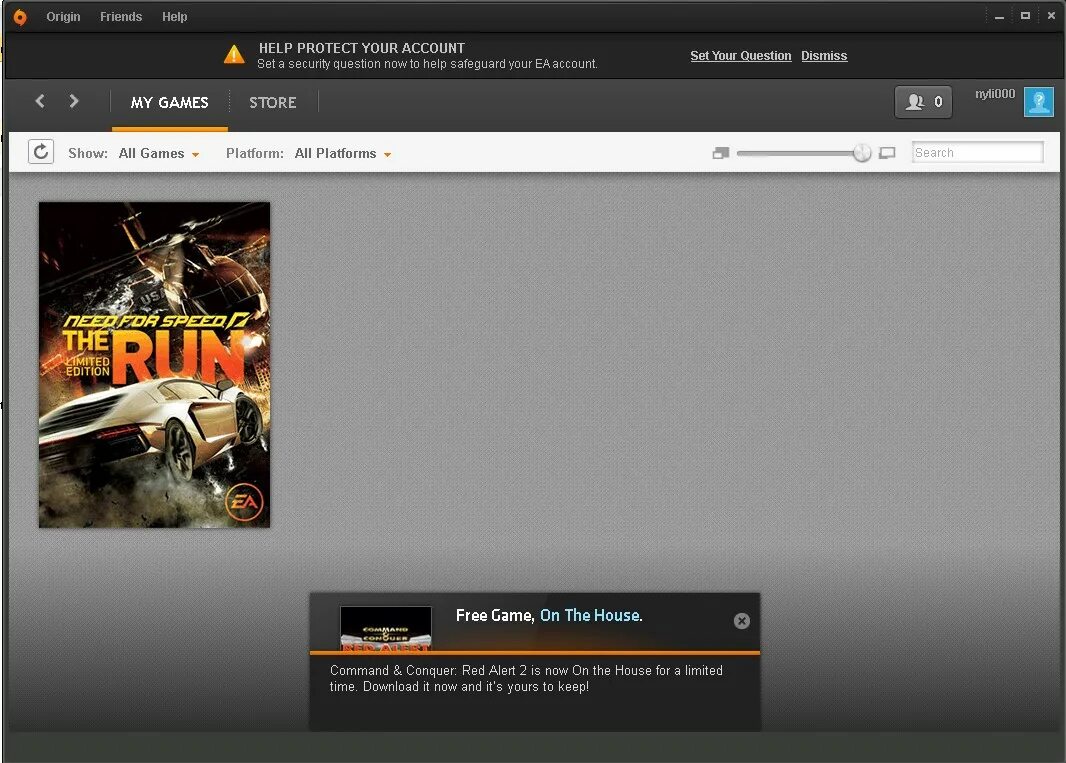This screenshot has height=763, width=1066.
Task: Open the Friends menu
Action: tap(121, 16)
